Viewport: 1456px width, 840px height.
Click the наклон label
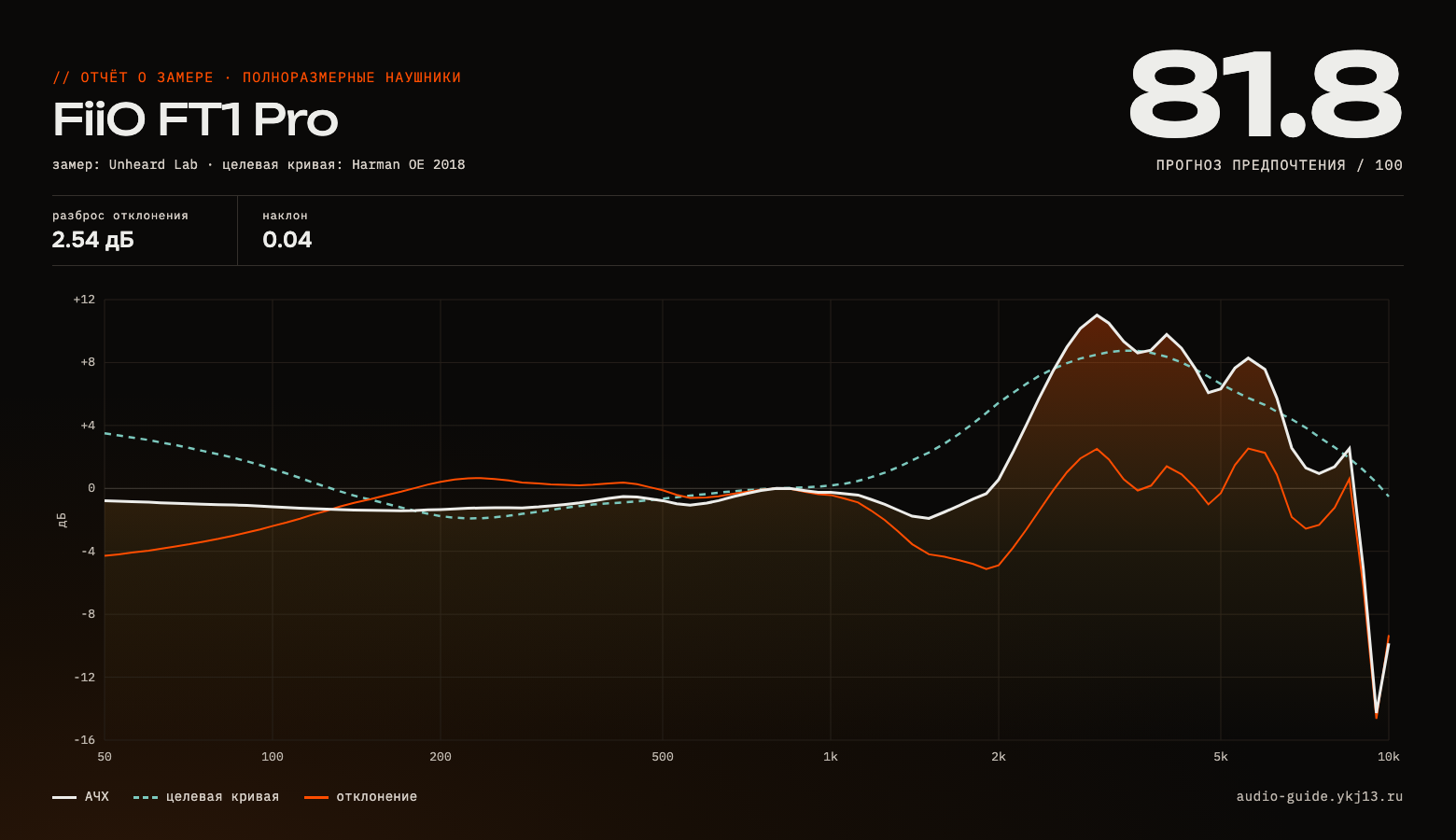286,216
